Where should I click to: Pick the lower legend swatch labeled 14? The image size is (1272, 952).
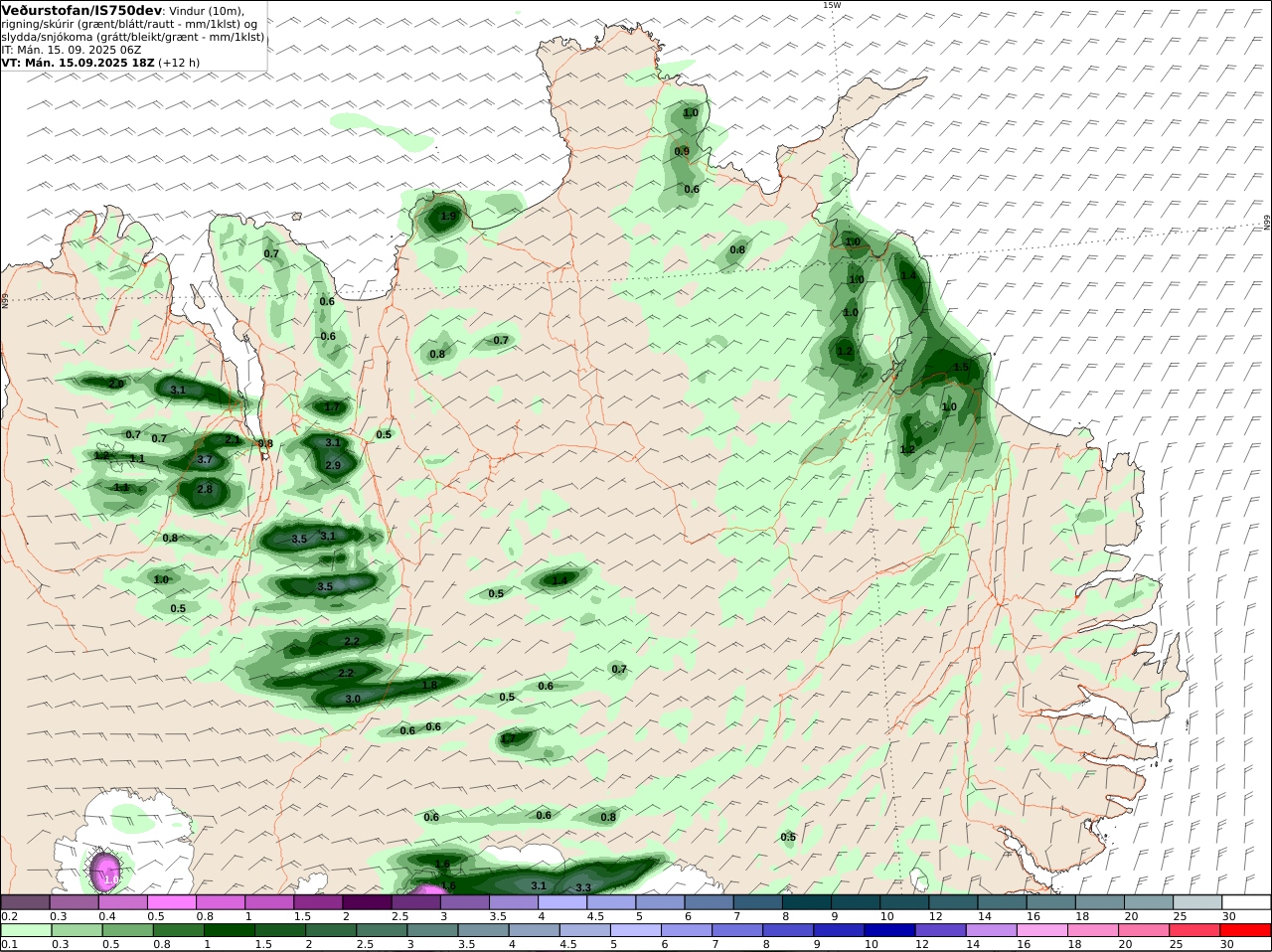(991, 930)
